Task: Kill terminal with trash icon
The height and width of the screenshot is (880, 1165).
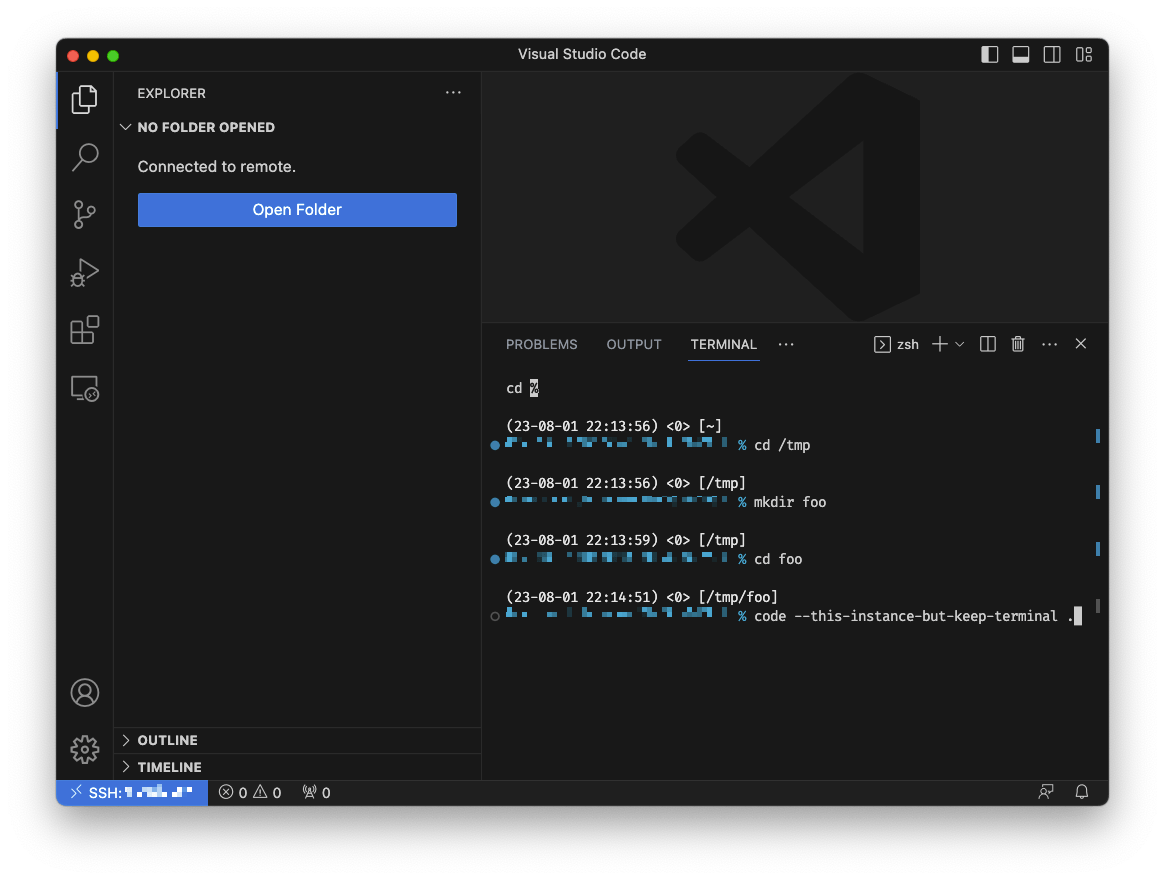Action: pos(1018,344)
